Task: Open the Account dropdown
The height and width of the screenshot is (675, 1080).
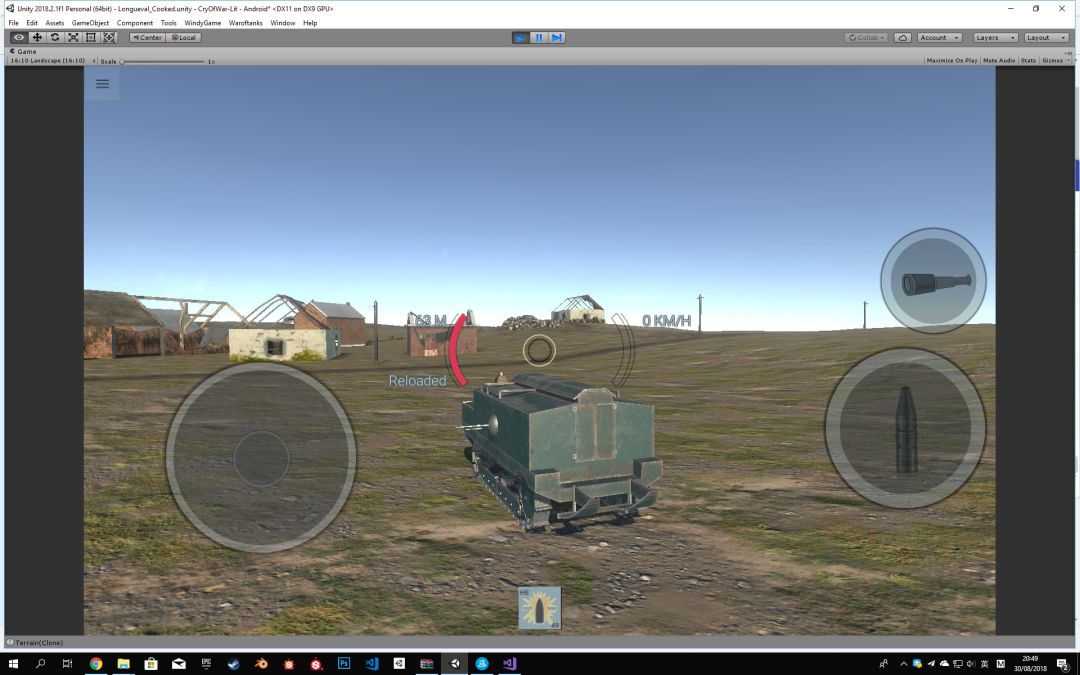Action: [939, 37]
